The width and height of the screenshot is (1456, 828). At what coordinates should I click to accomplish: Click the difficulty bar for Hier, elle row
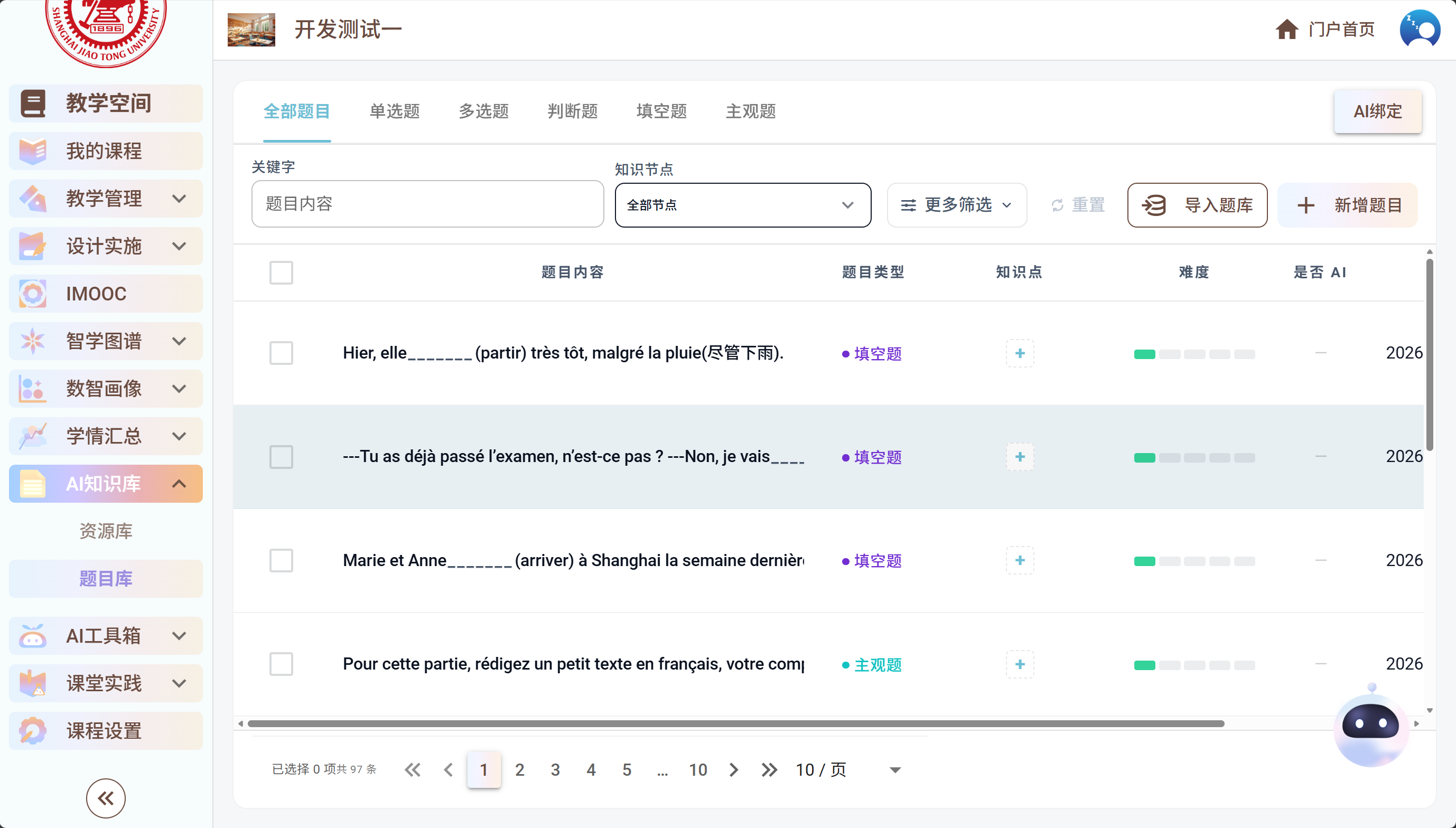1194,354
